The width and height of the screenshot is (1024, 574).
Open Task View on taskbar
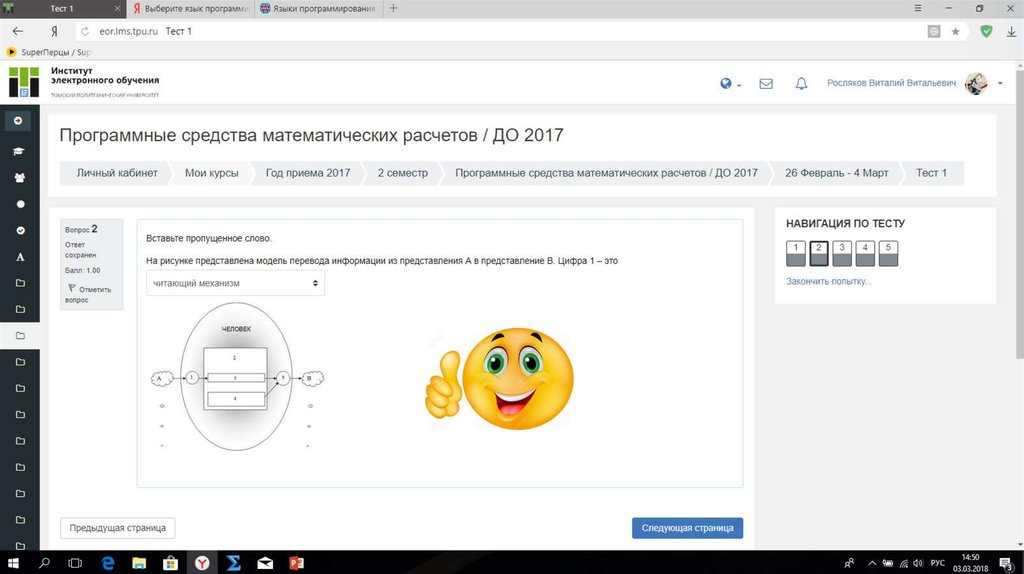tap(75, 563)
